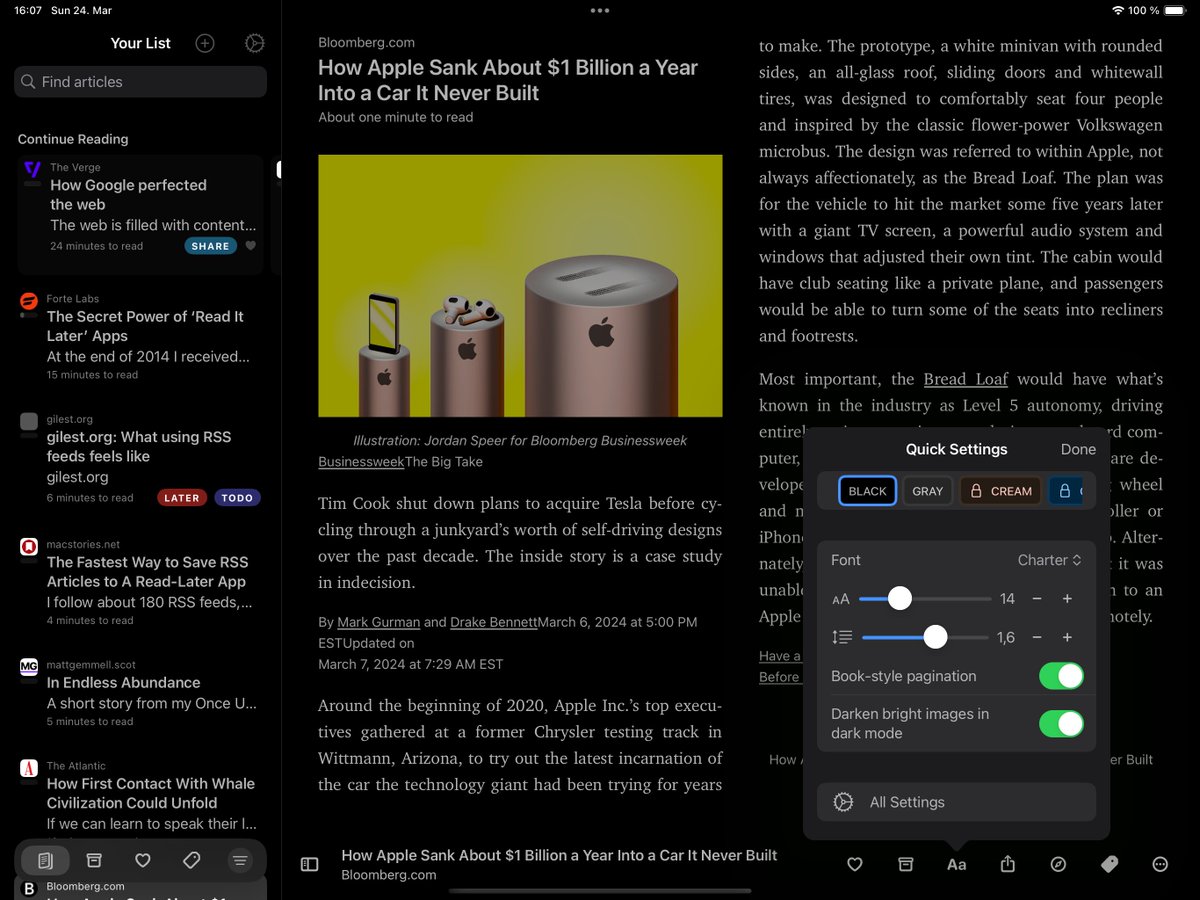This screenshot has width=1200, height=900.
Task: Tap The Verge source icon
Action: (x=32, y=170)
